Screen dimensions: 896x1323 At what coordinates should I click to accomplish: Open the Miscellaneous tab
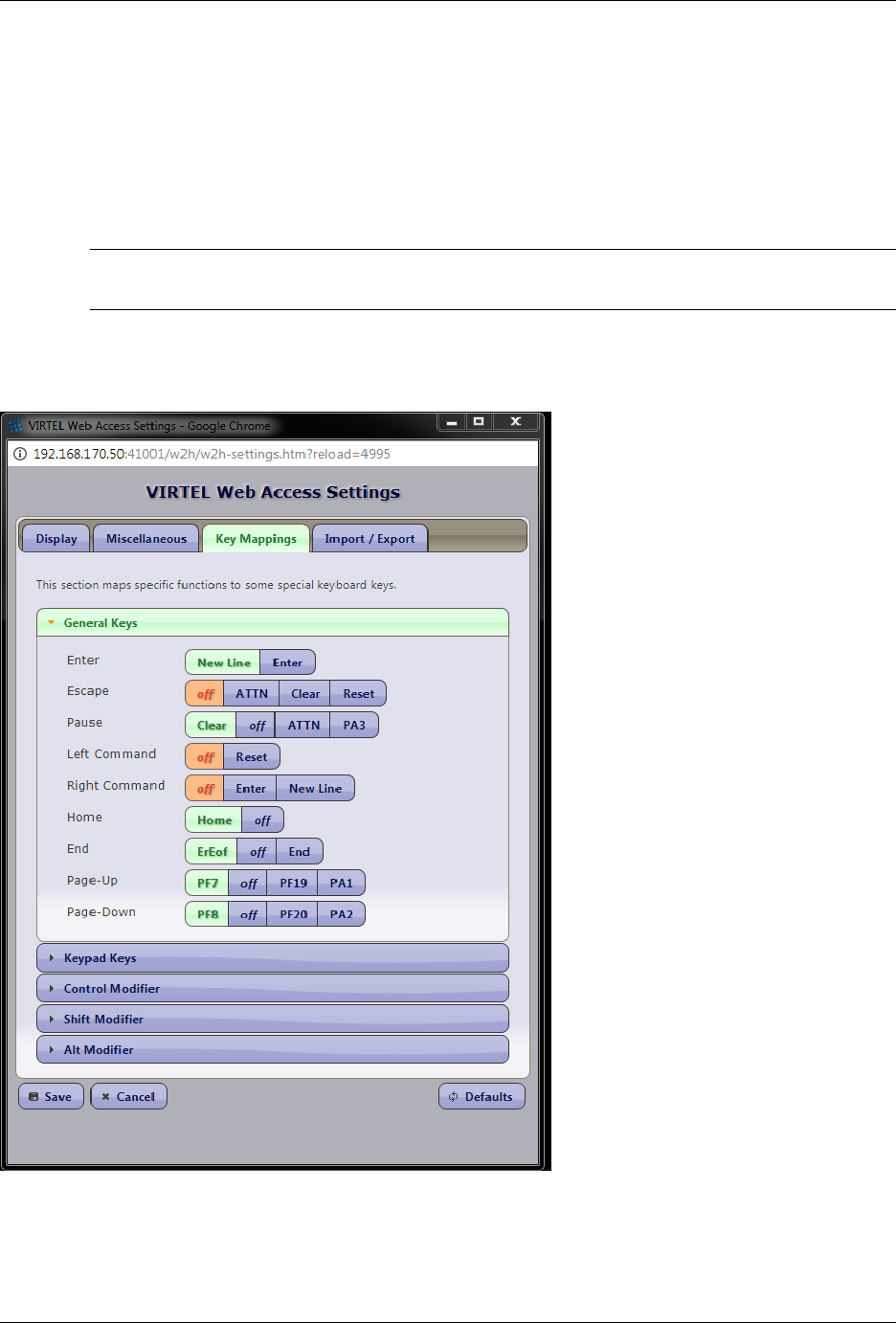[x=146, y=539]
